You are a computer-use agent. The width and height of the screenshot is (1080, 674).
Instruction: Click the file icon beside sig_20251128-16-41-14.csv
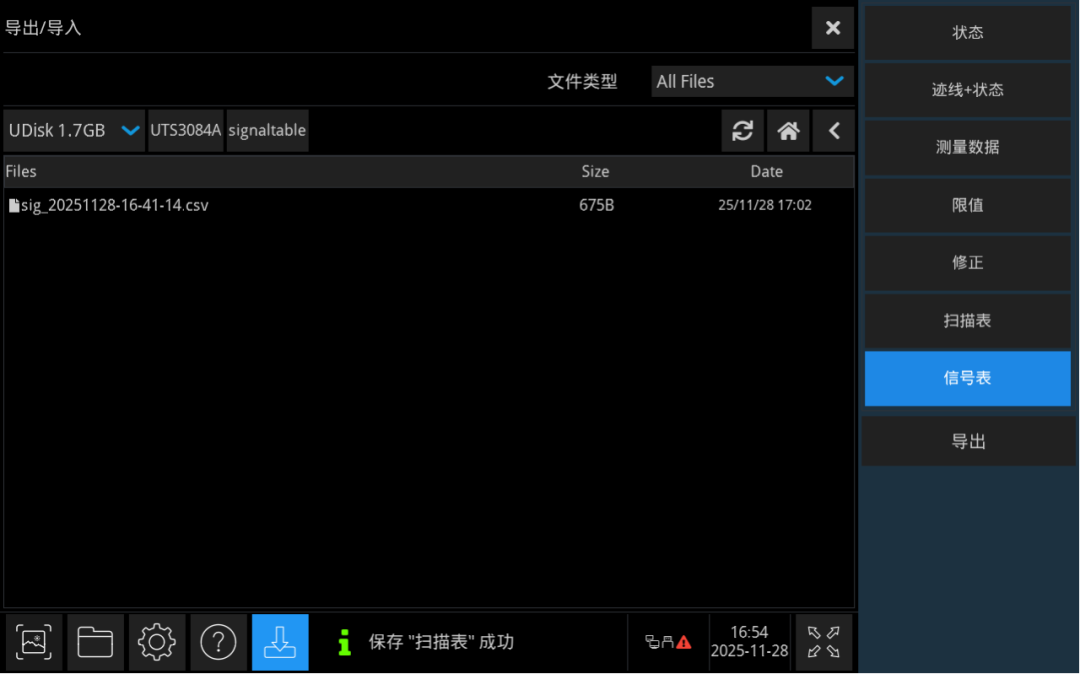tap(14, 205)
